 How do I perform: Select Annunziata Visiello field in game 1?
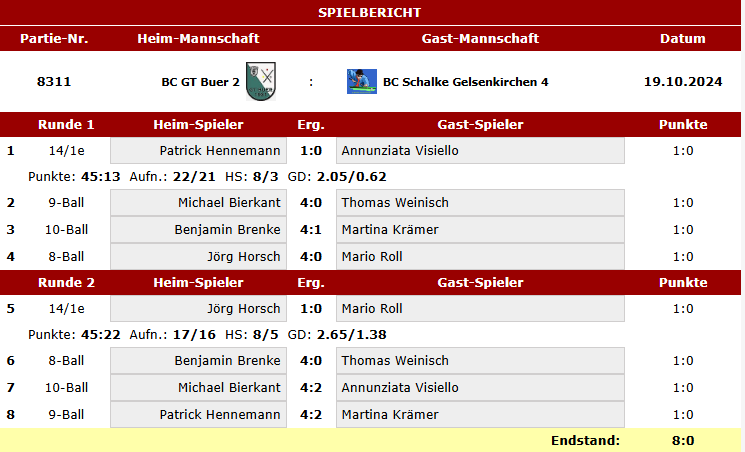click(x=480, y=151)
